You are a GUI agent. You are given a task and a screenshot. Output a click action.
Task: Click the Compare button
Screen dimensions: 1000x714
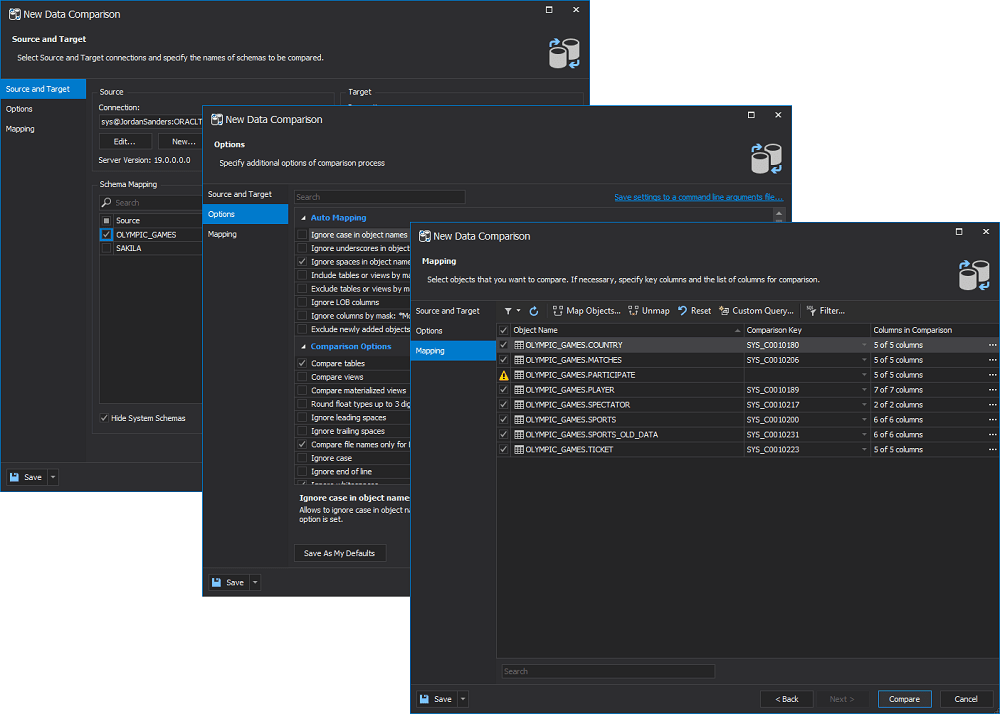coord(903,698)
